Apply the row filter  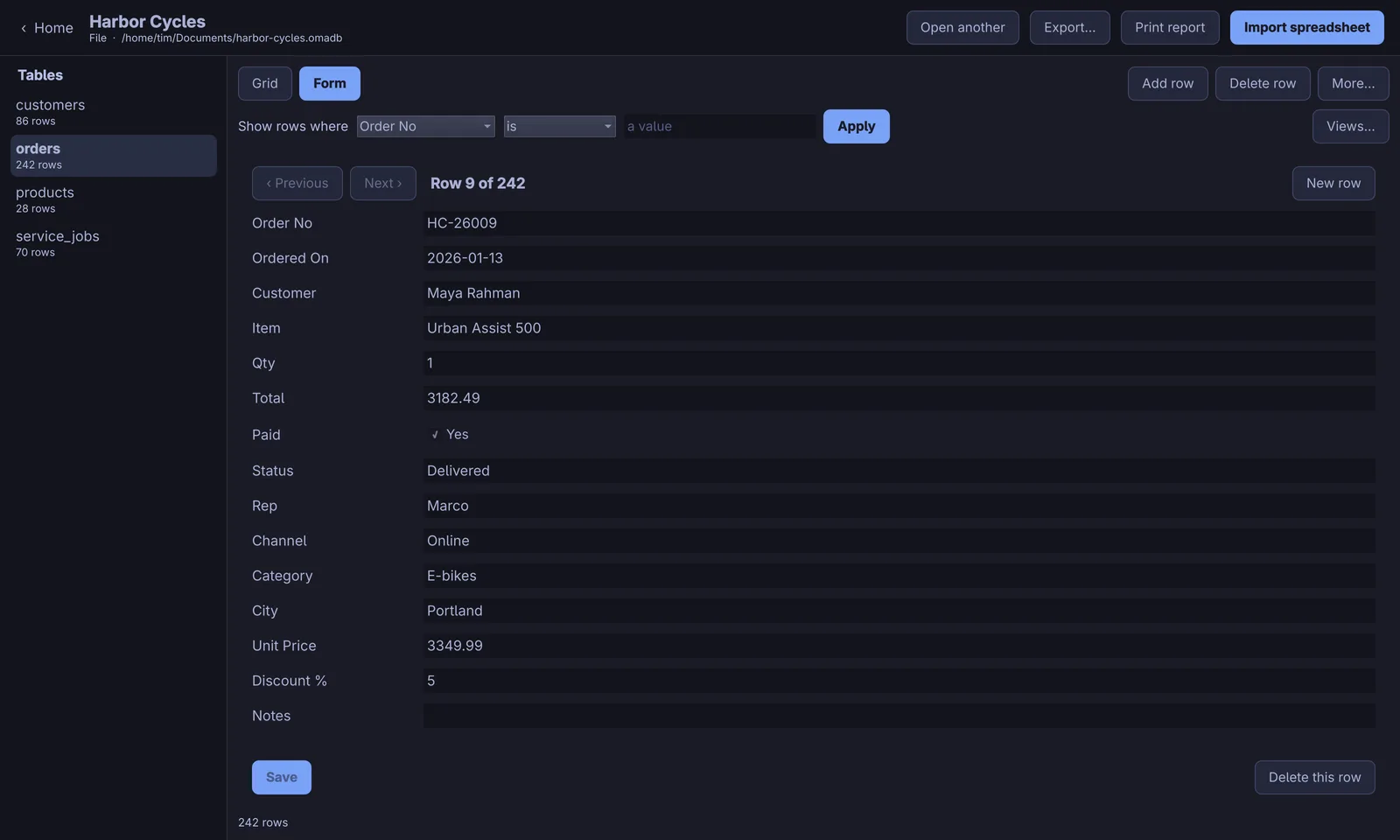(856, 126)
